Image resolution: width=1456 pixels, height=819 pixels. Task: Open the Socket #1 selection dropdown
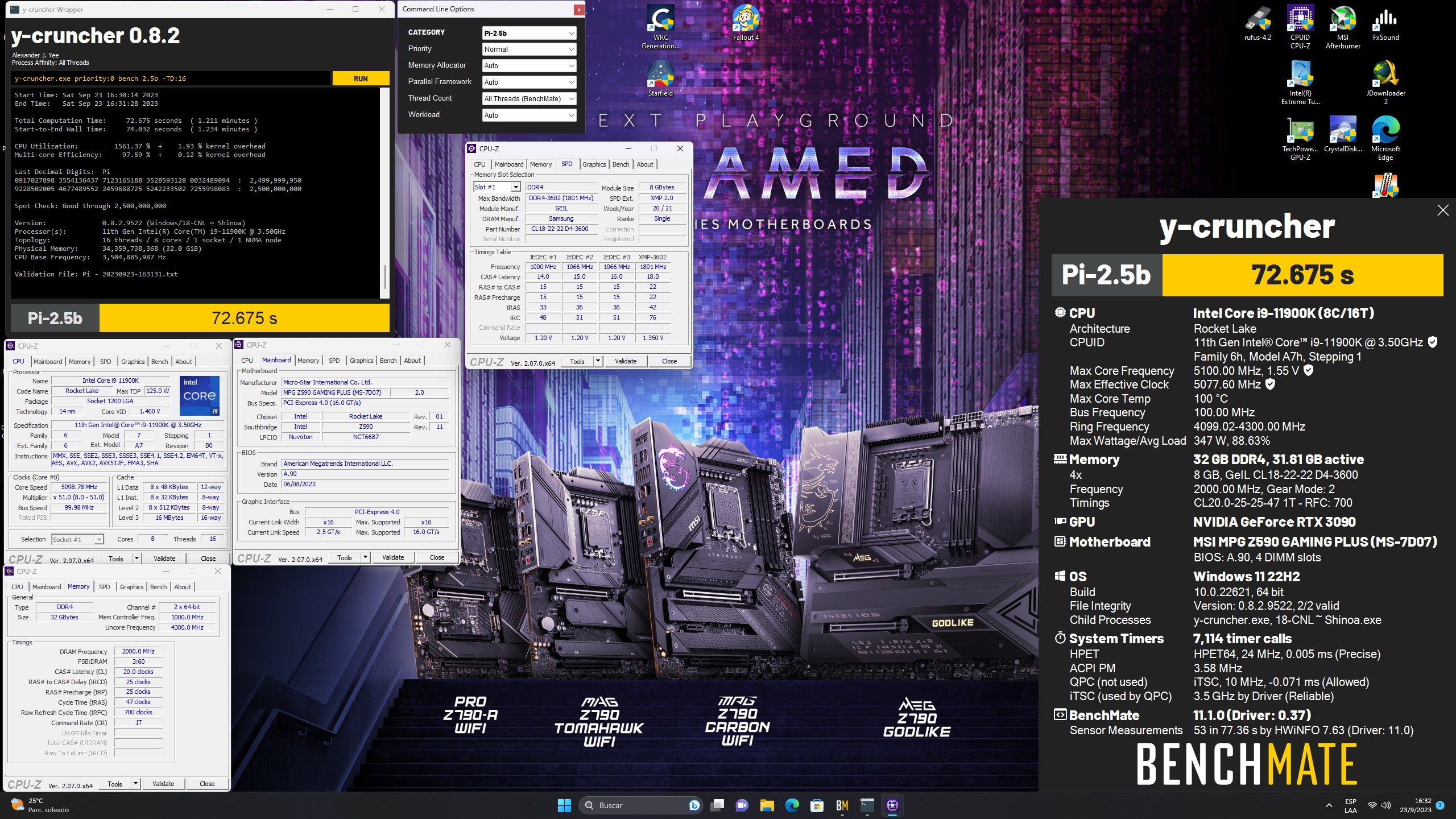click(77, 540)
